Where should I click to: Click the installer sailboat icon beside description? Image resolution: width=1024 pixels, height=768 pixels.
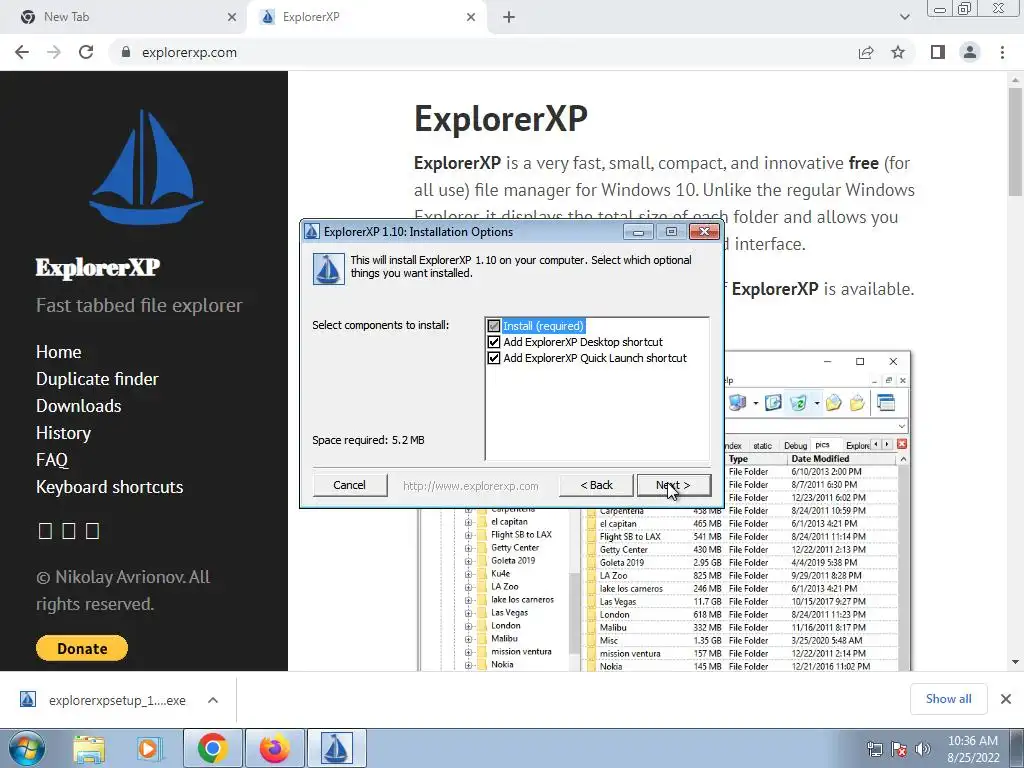(328, 268)
